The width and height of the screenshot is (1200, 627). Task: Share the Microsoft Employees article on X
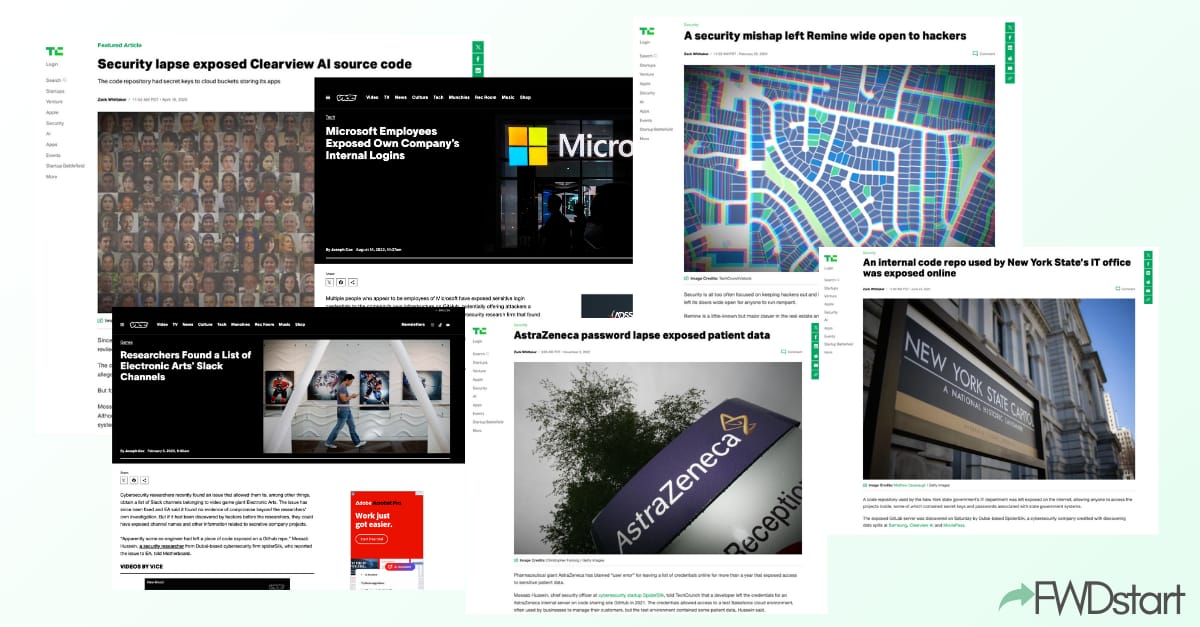point(330,283)
